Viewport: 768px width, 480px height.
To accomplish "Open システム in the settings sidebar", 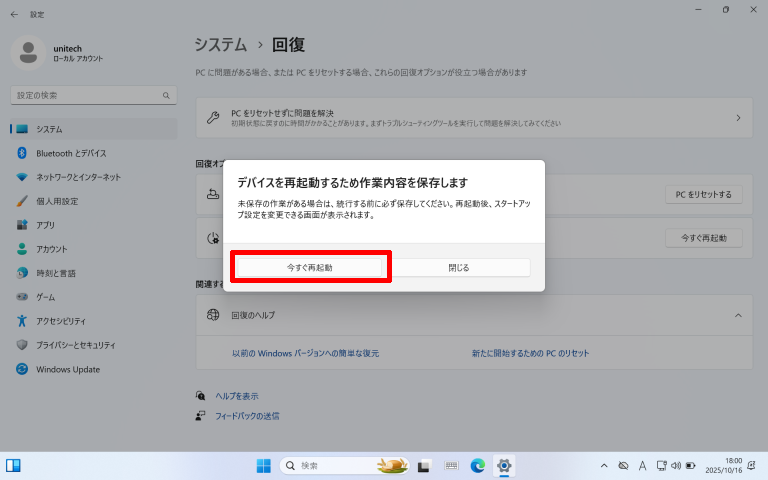I will point(50,129).
